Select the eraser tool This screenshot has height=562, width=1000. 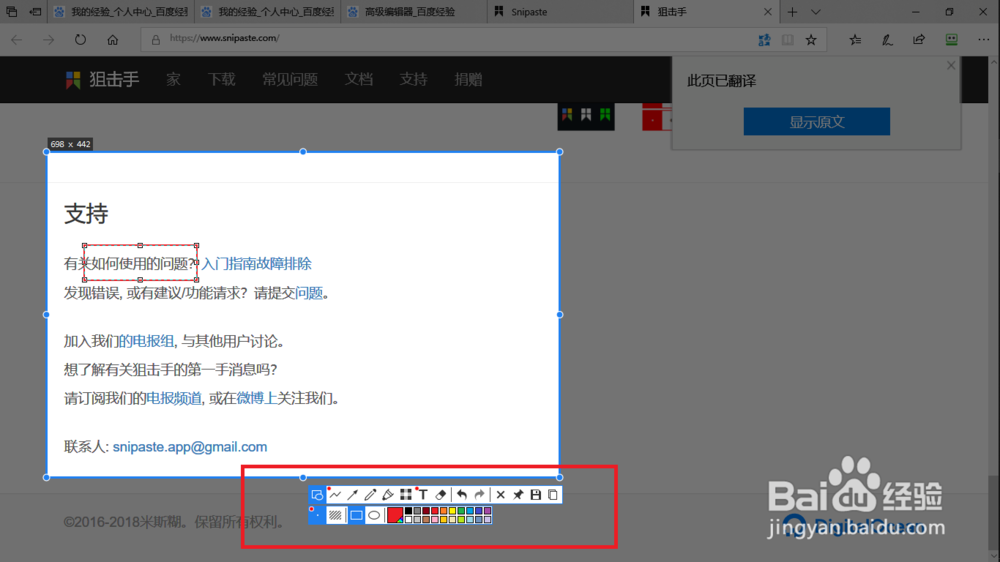(441, 495)
